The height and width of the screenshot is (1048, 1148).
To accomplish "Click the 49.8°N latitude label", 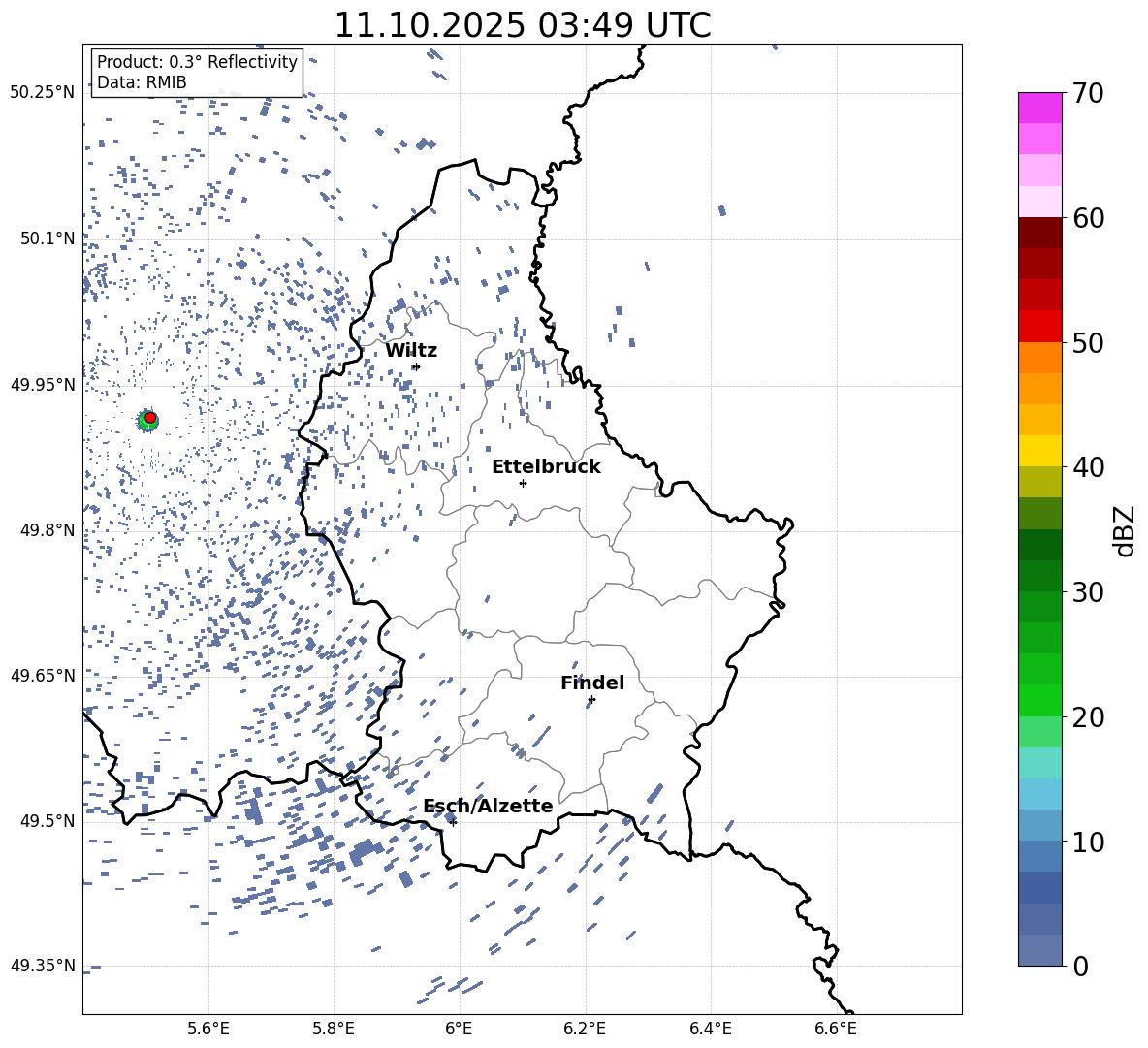I will pyautogui.click(x=47, y=530).
